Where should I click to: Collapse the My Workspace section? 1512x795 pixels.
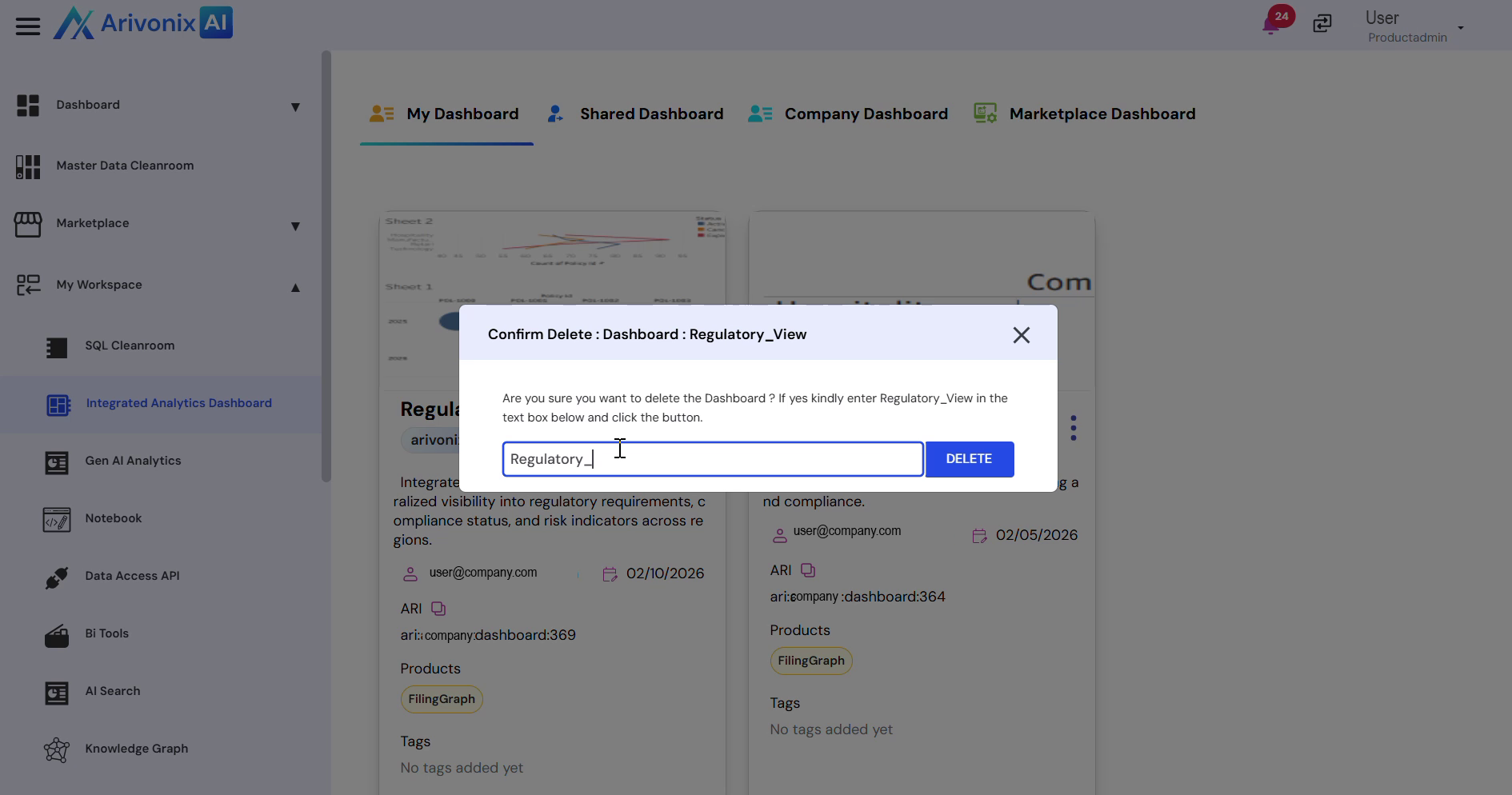pyautogui.click(x=295, y=287)
